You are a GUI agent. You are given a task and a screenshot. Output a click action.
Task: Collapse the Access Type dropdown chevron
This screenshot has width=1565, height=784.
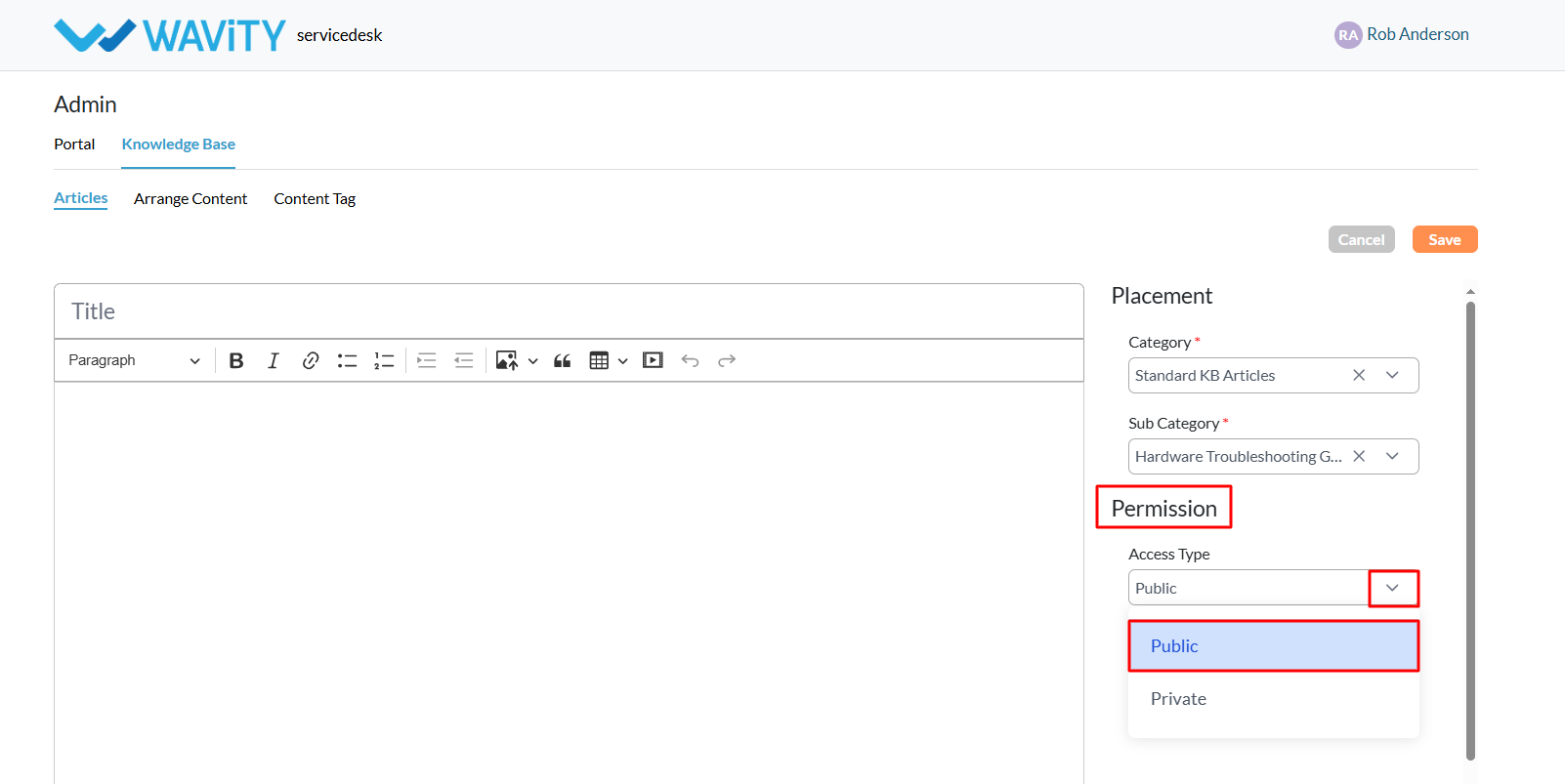1393,588
